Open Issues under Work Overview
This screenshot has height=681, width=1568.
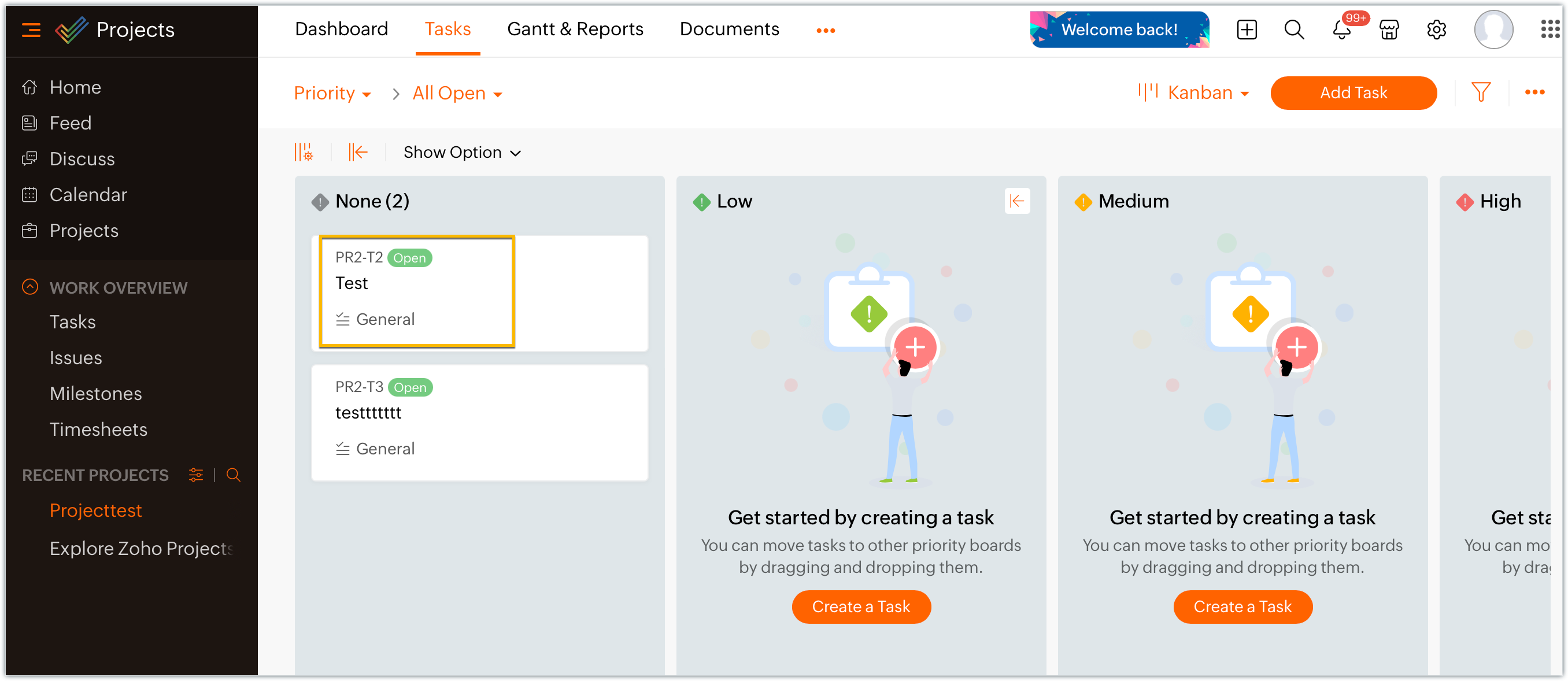point(76,358)
